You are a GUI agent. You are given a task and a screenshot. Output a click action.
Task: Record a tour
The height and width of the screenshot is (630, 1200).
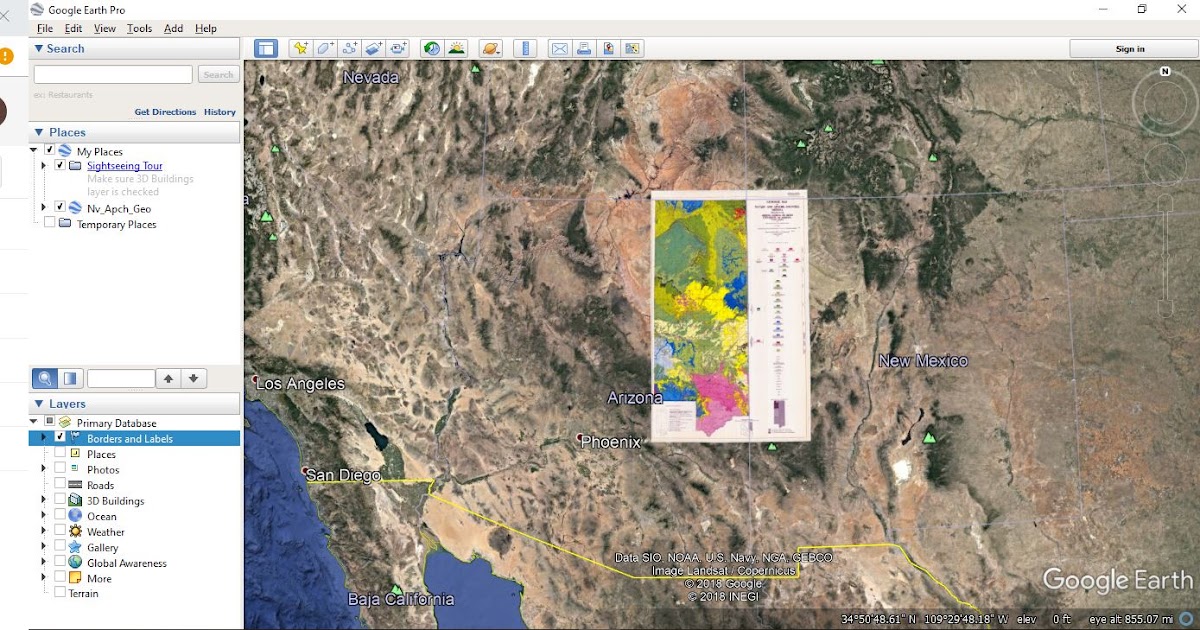coord(400,47)
